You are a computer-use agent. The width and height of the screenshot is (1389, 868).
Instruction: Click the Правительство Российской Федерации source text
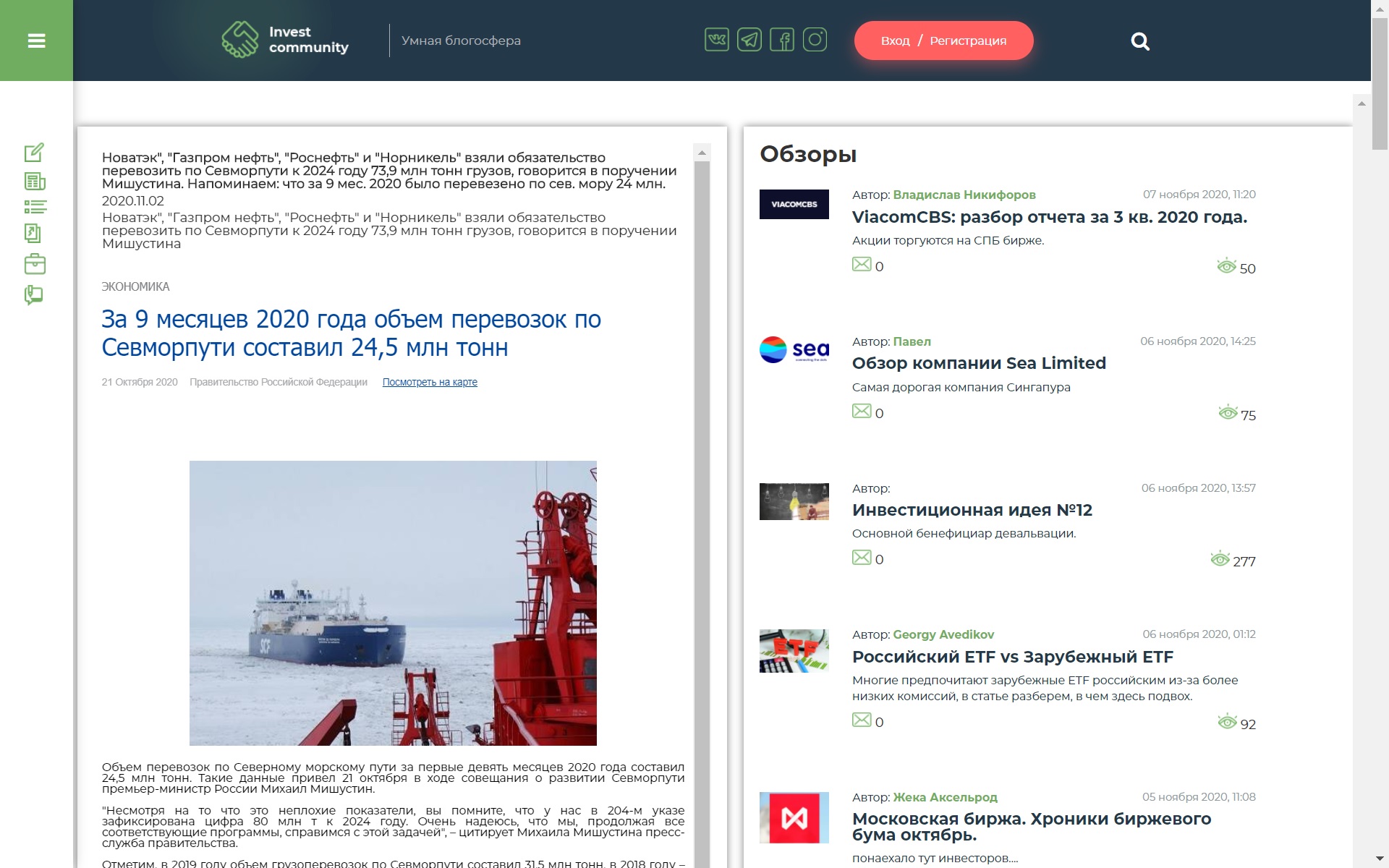click(x=279, y=382)
